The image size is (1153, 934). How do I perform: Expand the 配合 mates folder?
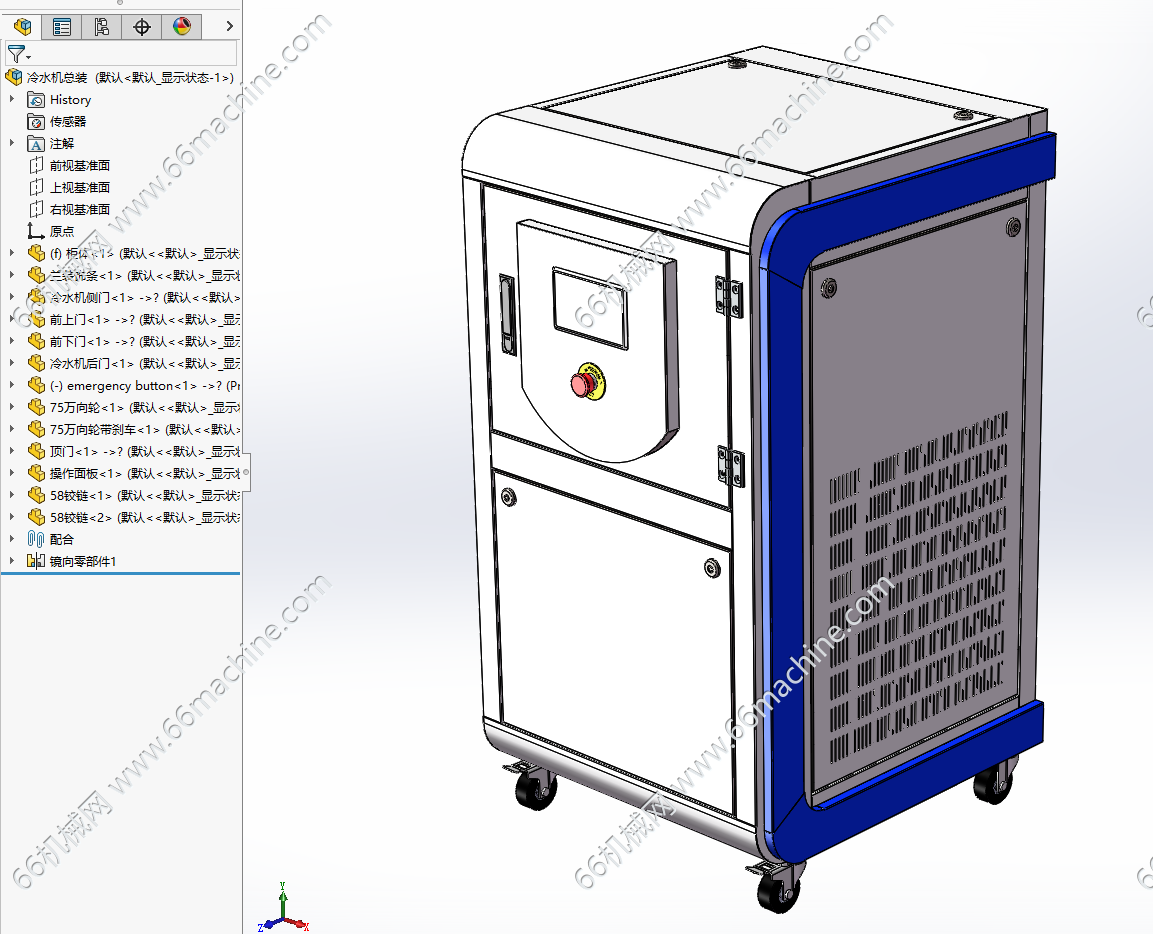12,538
